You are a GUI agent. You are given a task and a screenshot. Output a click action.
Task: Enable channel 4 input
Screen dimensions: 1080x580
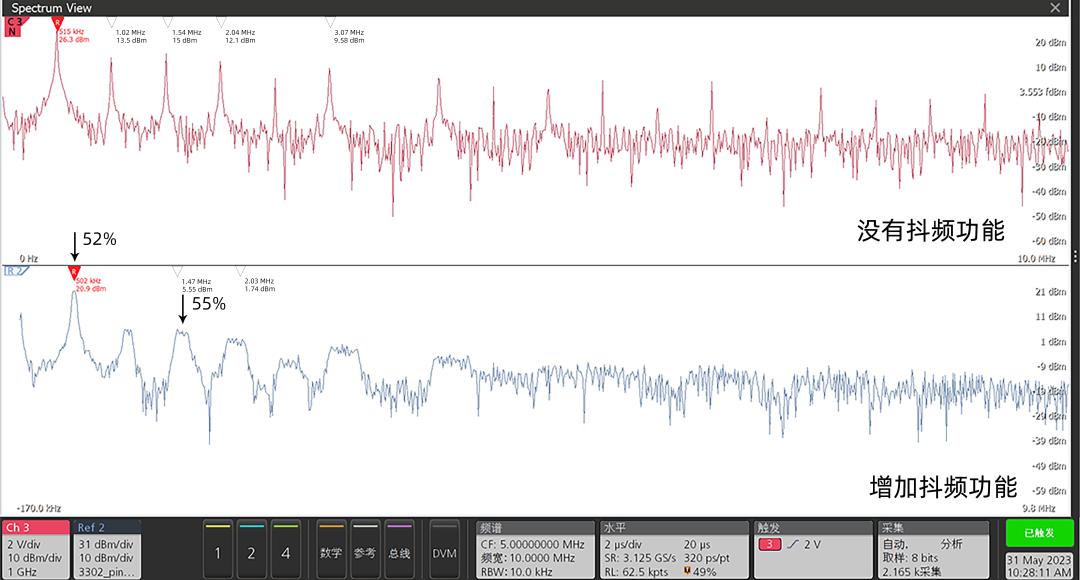click(x=285, y=550)
